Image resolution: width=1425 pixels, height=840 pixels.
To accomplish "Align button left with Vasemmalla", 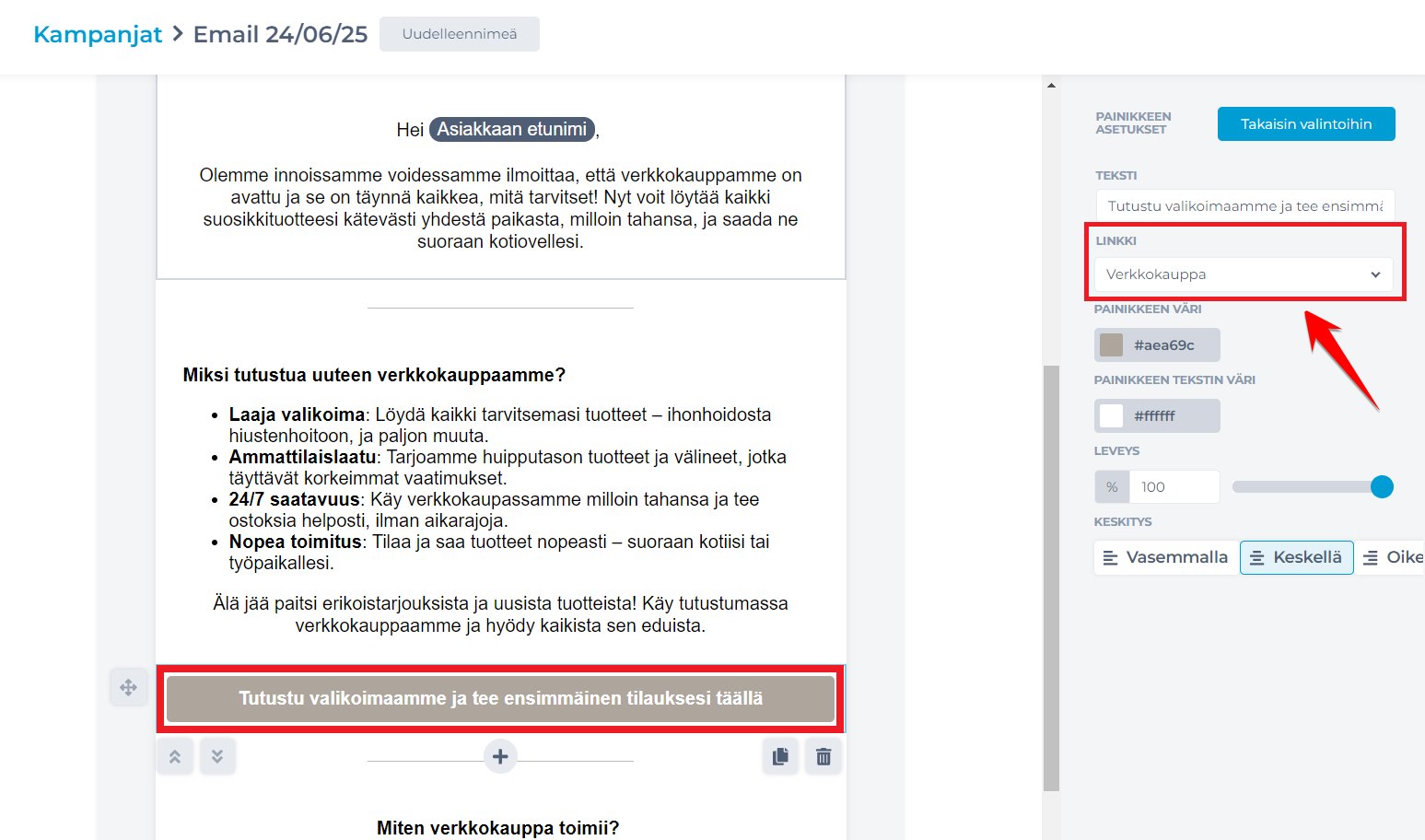I will click(1166, 557).
